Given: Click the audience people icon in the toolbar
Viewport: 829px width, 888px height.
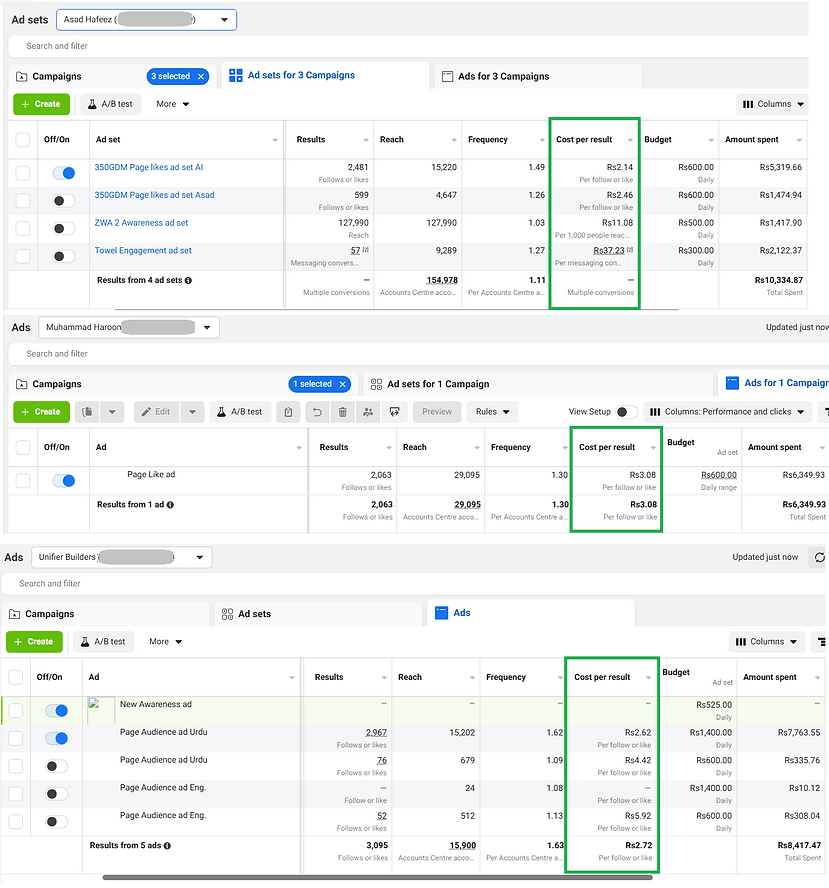Looking at the screenshot, I should tap(368, 412).
